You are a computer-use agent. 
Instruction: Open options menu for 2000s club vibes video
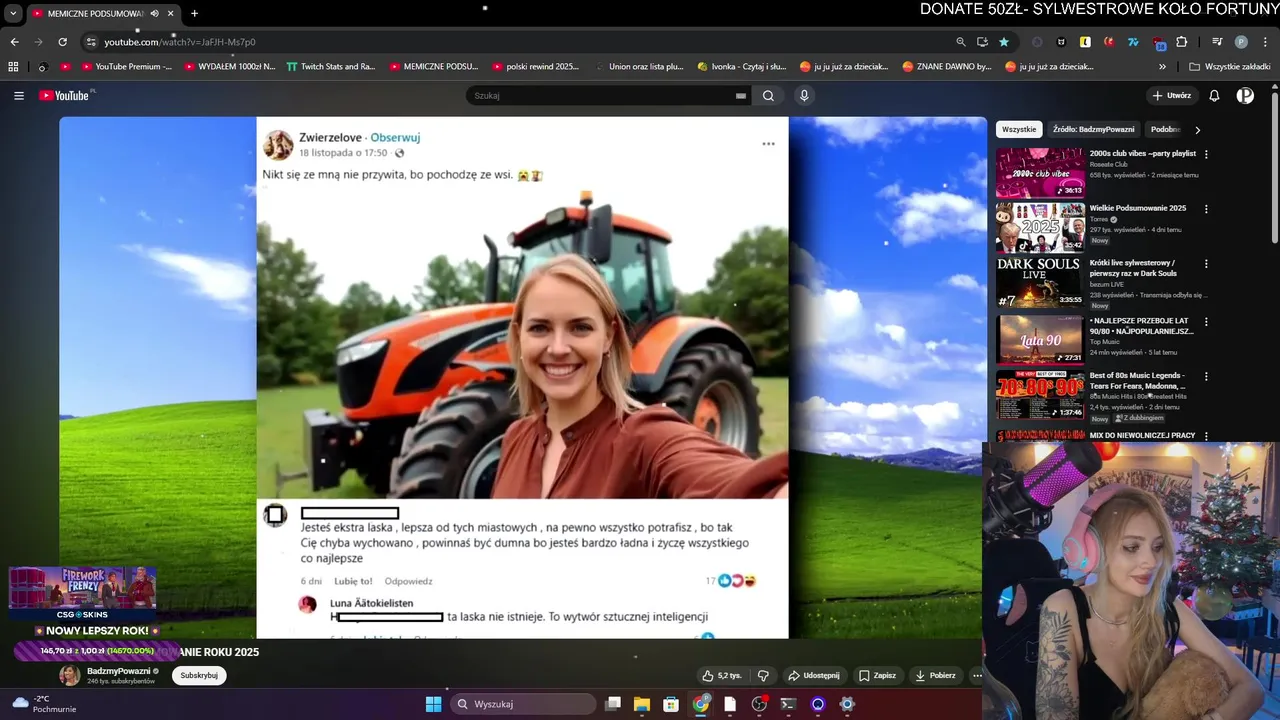1206,154
